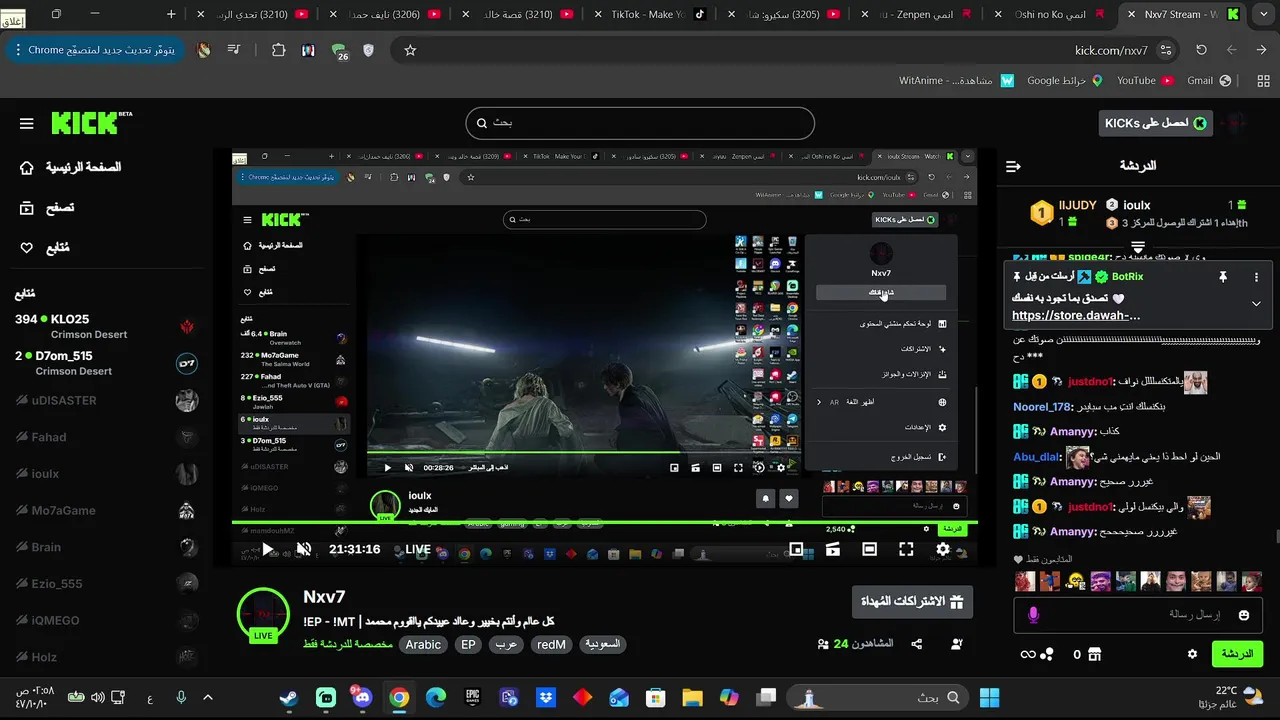Open the متابع following page
Image resolution: width=1280 pixels, height=720 pixels.
pyautogui.click(x=45, y=248)
